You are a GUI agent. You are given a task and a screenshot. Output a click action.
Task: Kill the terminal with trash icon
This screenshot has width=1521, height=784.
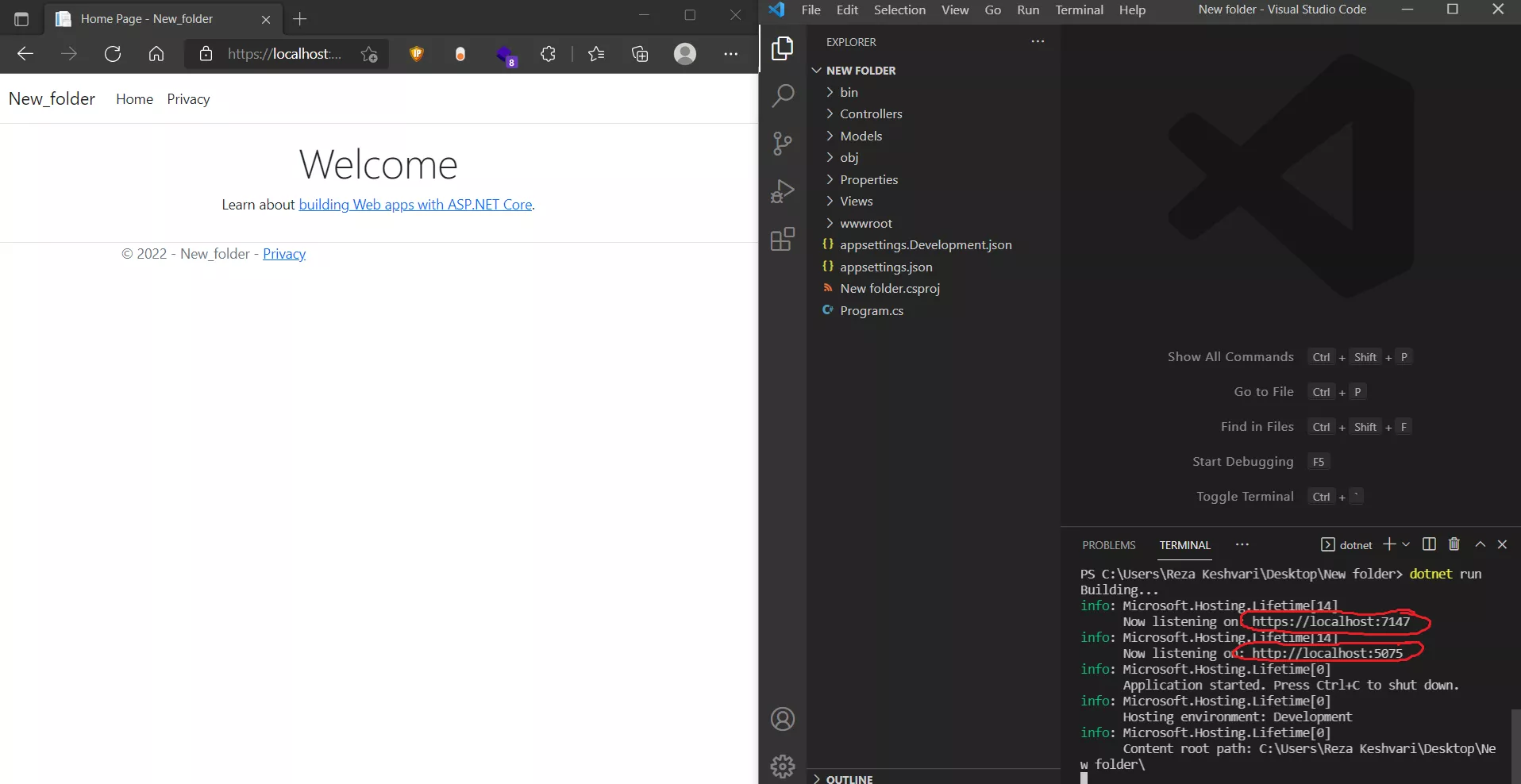point(1454,544)
